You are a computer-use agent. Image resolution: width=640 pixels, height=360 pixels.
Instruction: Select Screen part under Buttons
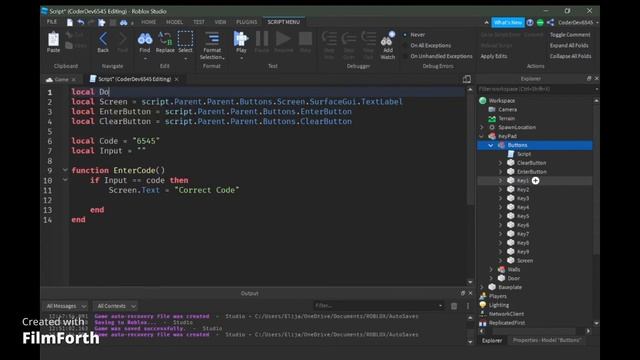coord(524,260)
